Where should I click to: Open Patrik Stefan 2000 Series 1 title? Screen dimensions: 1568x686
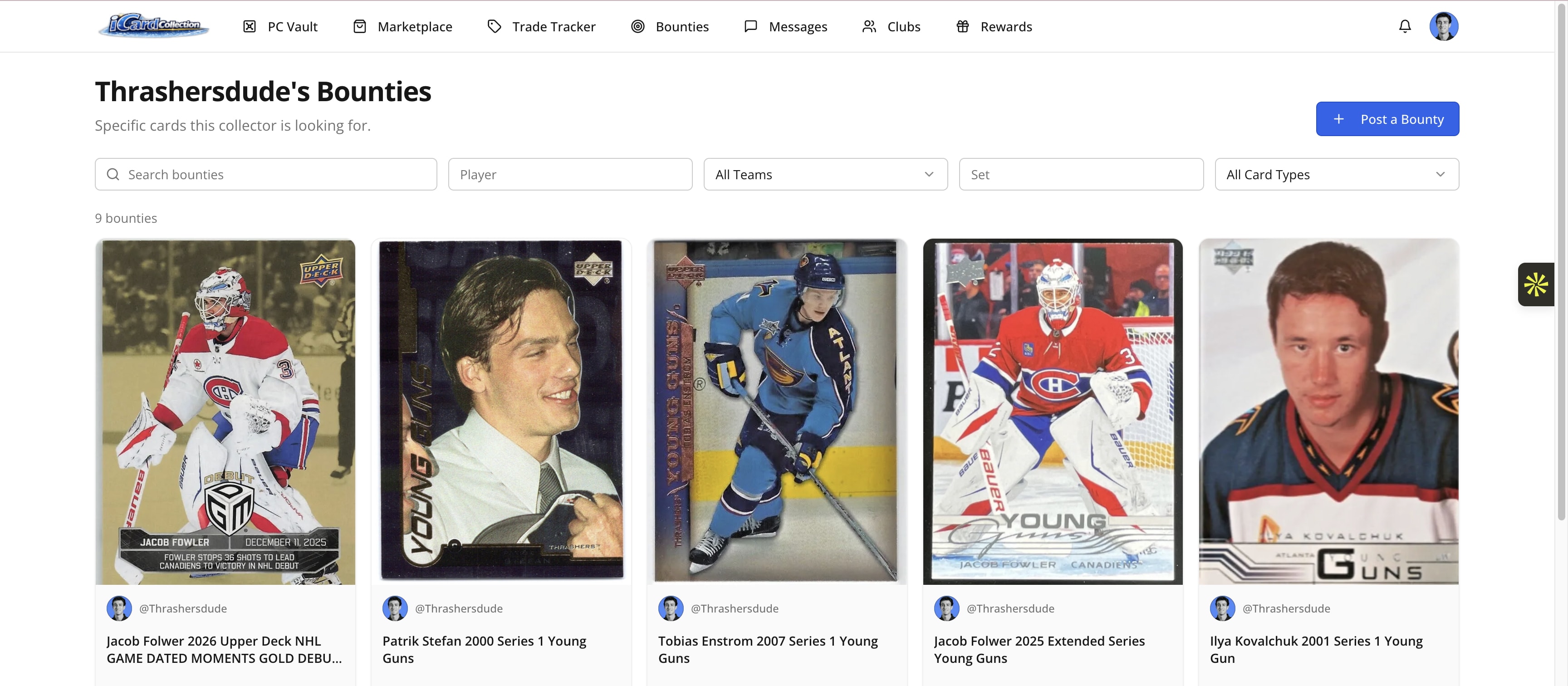point(484,650)
